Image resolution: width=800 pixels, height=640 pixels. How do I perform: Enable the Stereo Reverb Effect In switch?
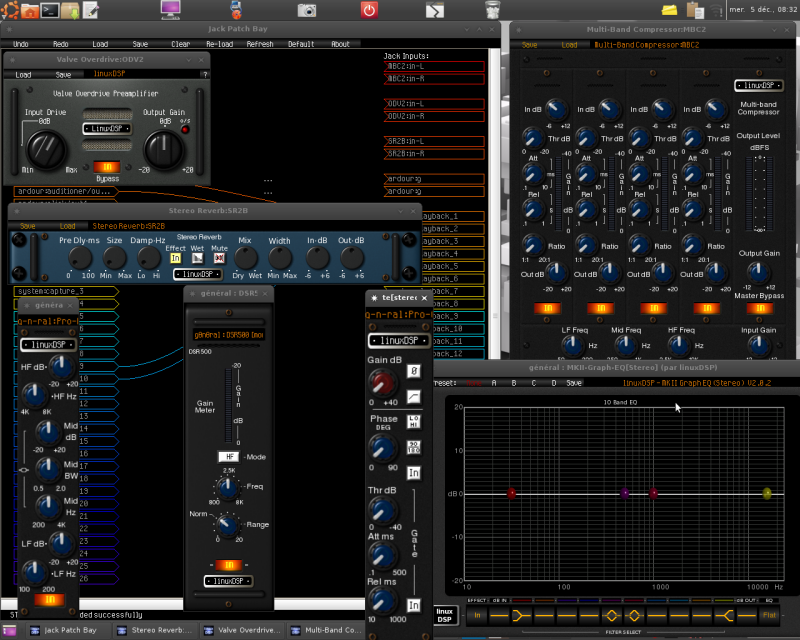(x=175, y=258)
